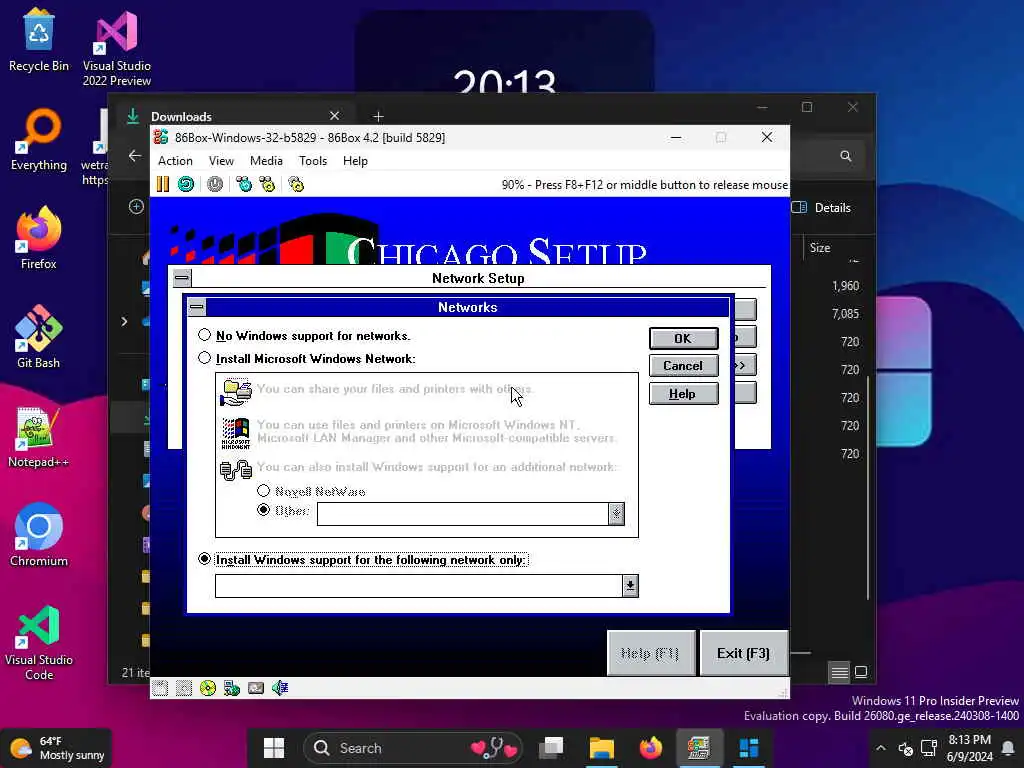1024x768 pixels.
Task: Select Install Microsoft Windows Network option
Action: (x=204, y=358)
